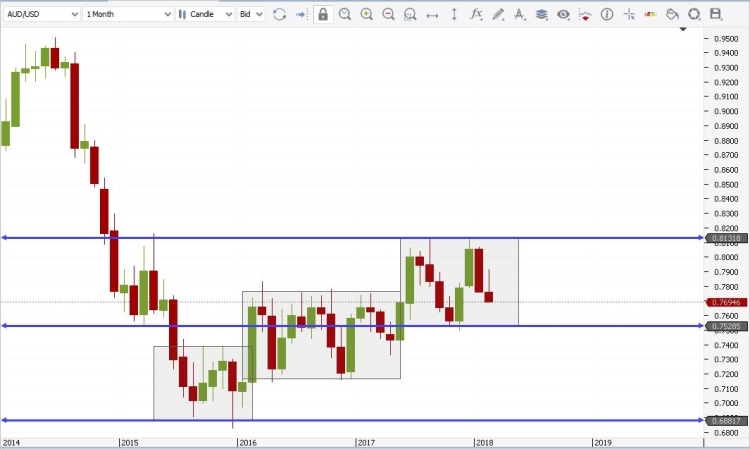Open the fx indicators tool
The image size is (750, 449).
[x=476, y=14]
